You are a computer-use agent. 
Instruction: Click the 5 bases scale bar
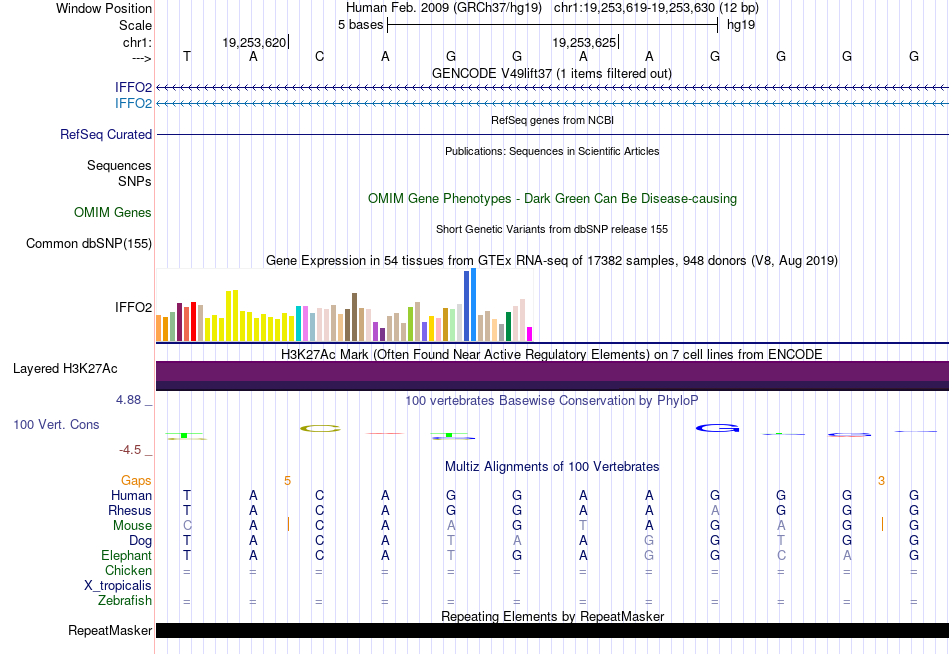click(552, 25)
